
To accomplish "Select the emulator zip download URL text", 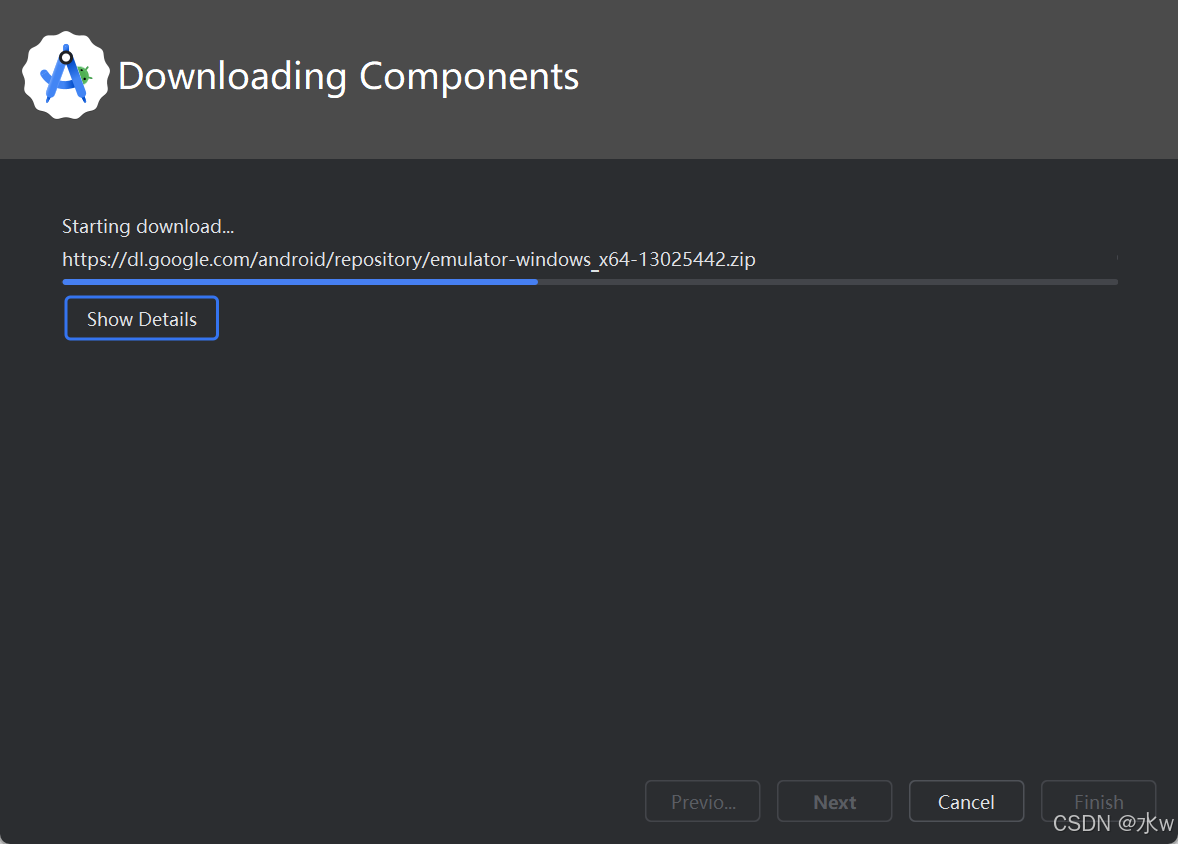I will tap(409, 259).
